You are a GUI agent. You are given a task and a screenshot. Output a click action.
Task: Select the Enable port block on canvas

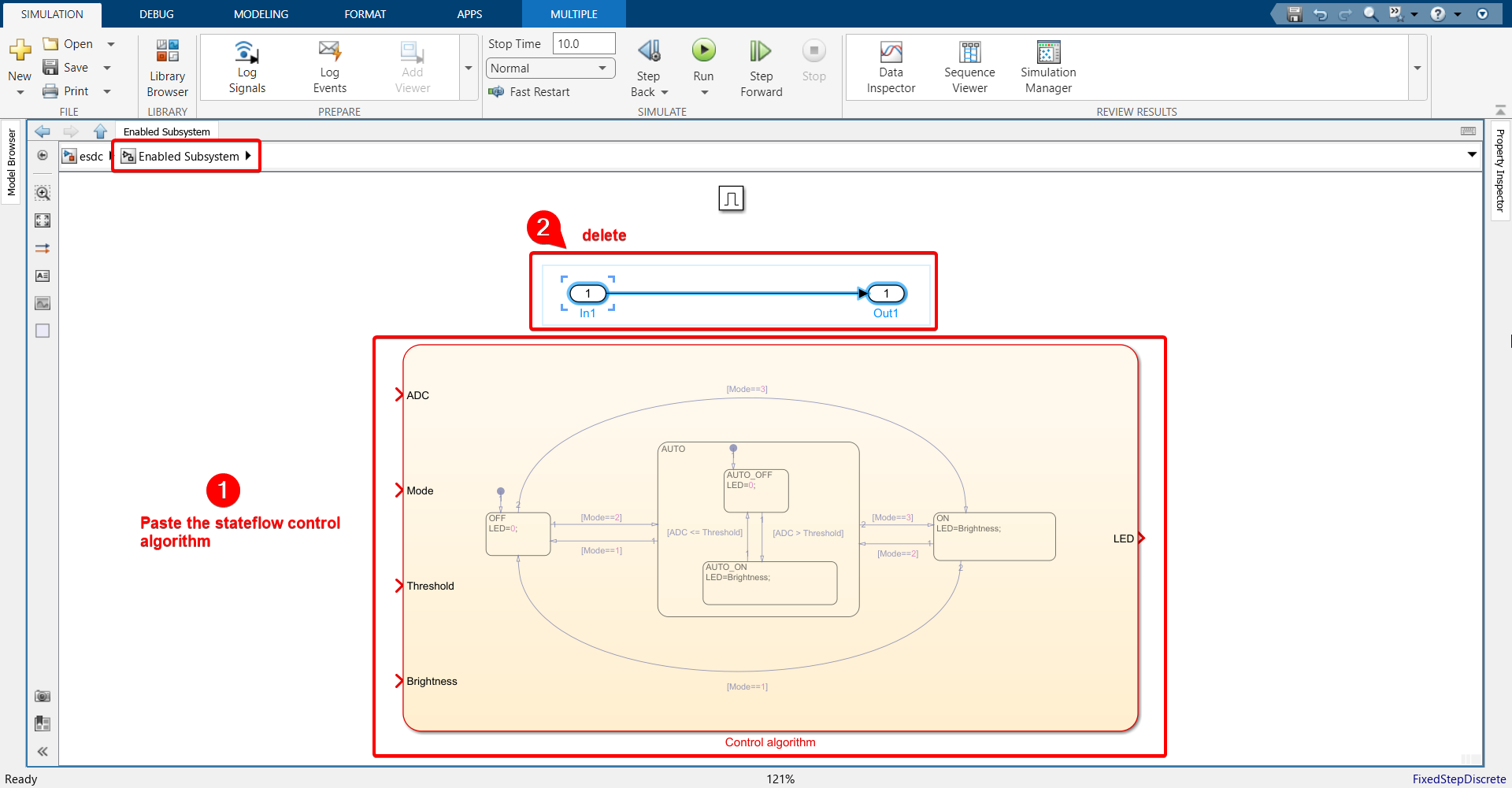(x=731, y=198)
